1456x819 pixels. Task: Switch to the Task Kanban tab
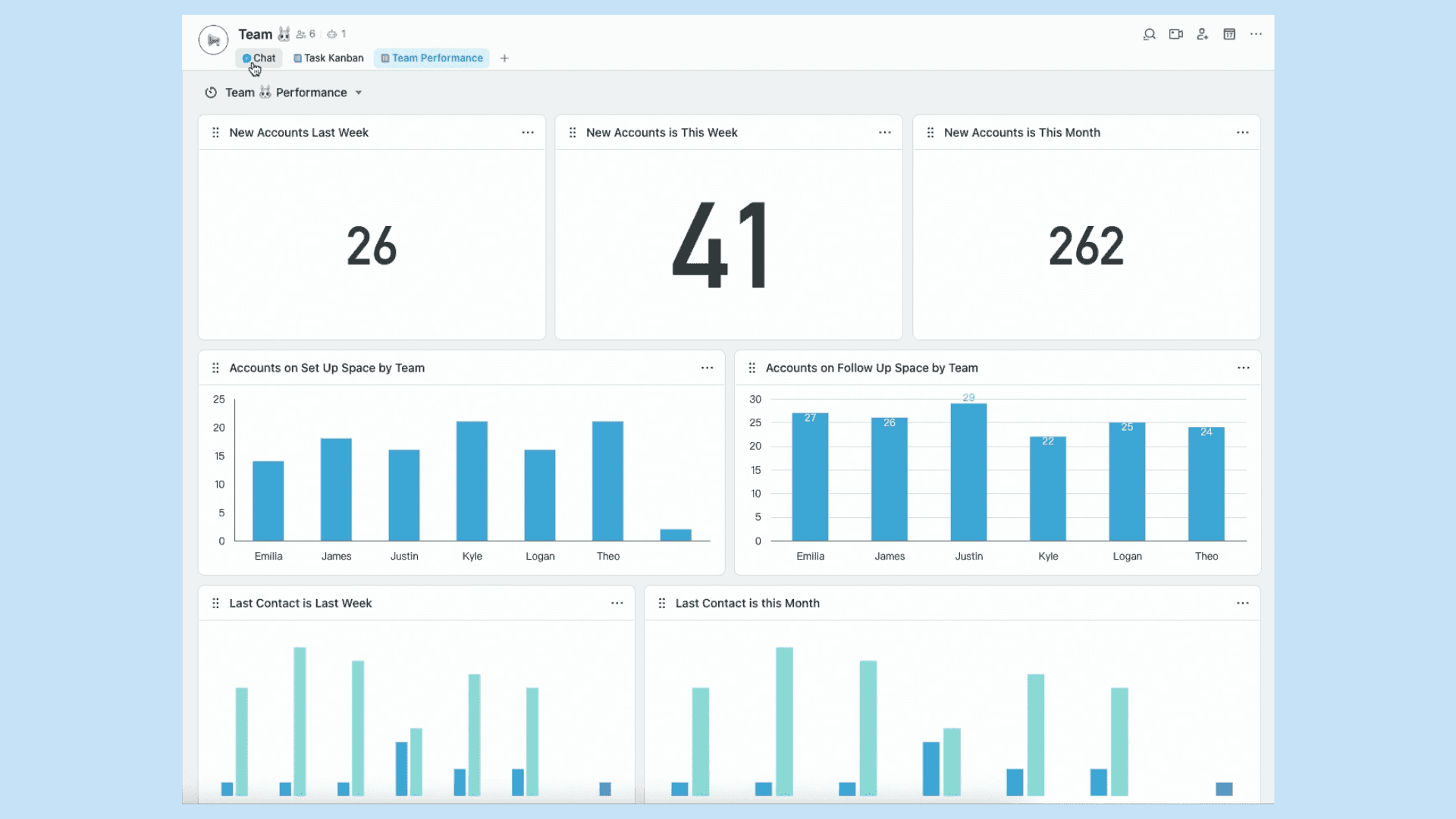tap(328, 58)
